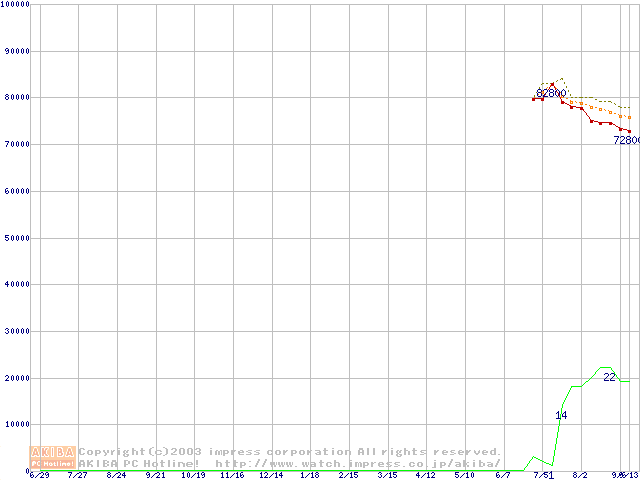Click the 70000 y-axis label
The height and width of the screenshot is (480, 640).
[17, 144]
